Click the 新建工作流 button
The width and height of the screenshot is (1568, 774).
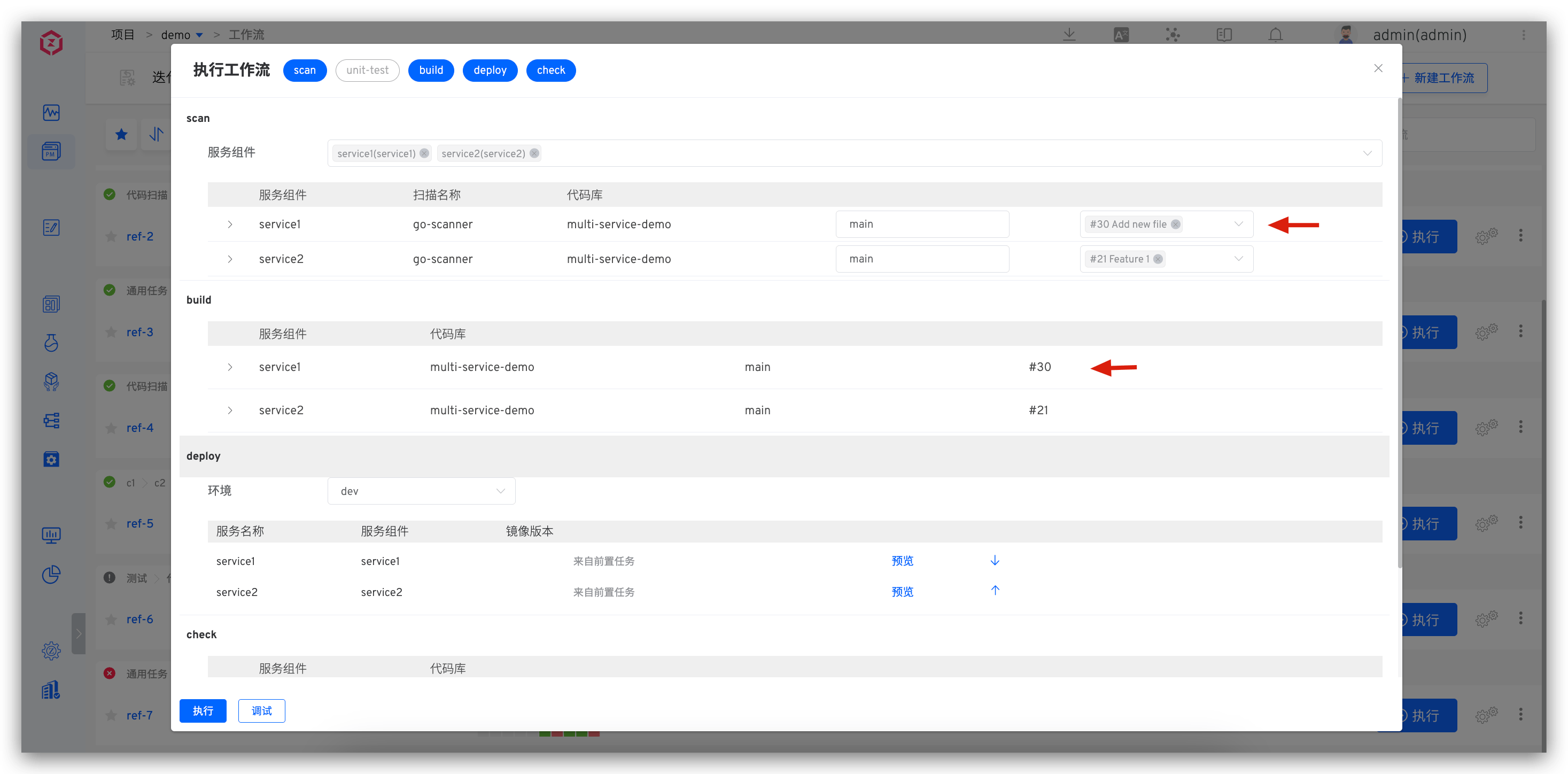(x=1444, y=78)
